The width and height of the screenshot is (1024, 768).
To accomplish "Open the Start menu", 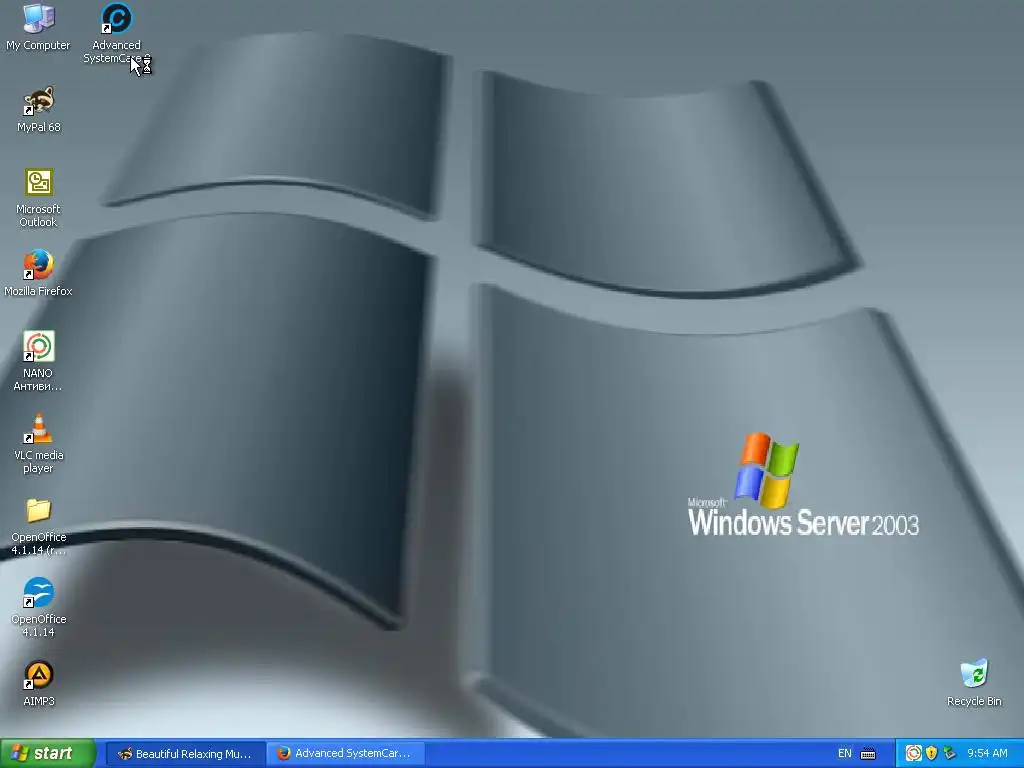I will pos(48,753).
